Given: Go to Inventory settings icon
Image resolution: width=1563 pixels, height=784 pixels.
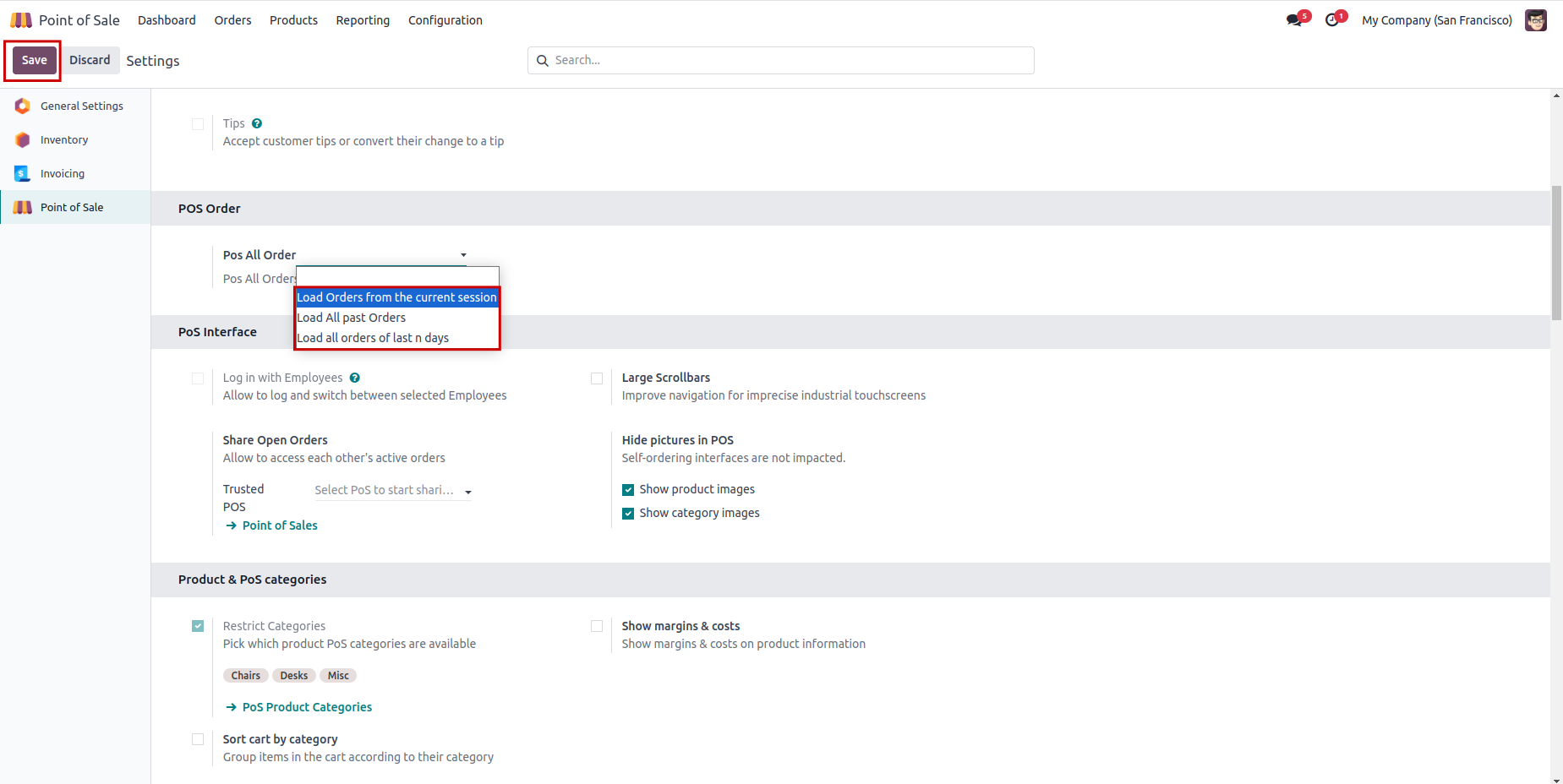Looking at the screenshot, I should point(23,140).
